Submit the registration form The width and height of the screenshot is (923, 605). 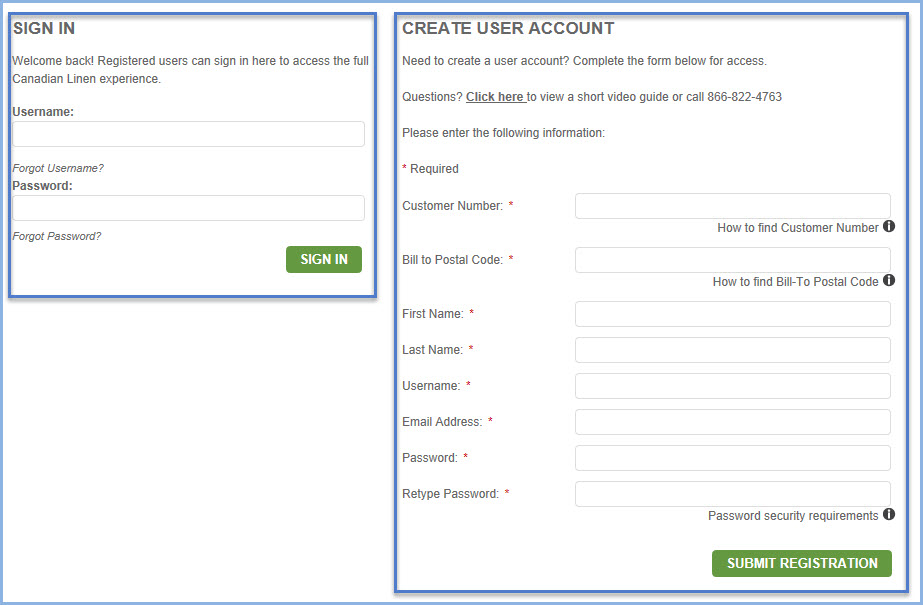point(801,563)
